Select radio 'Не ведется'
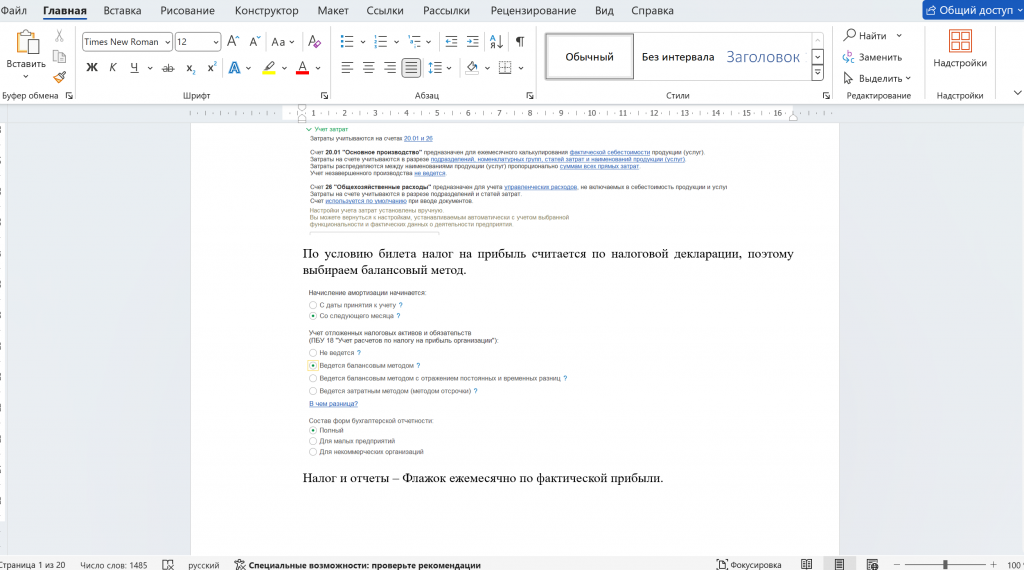Image resolution: width=1024 pixels, height=570 pixels. point(313,353)
